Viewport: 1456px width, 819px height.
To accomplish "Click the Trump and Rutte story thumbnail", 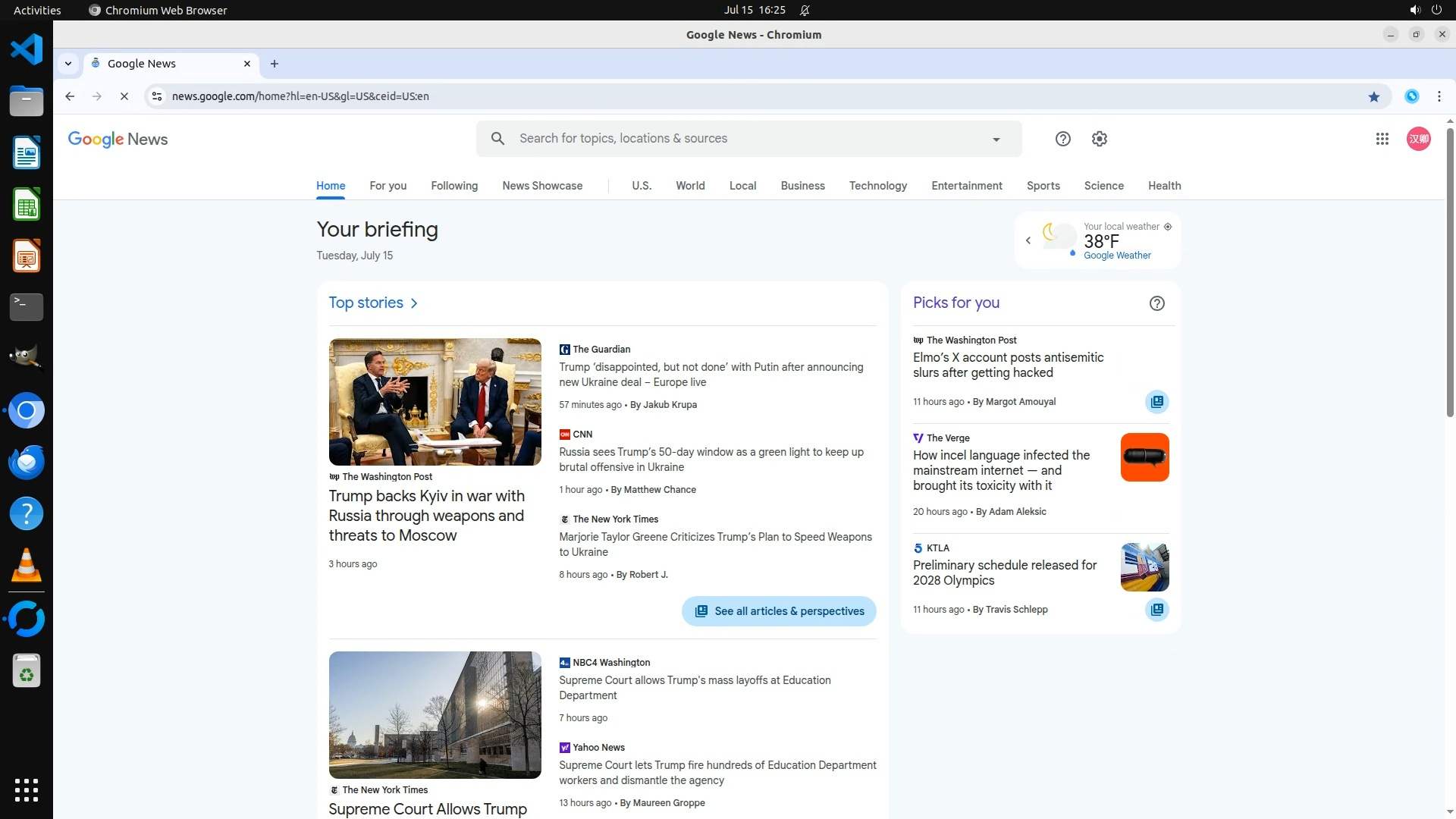I will click(x=435, y=402).
